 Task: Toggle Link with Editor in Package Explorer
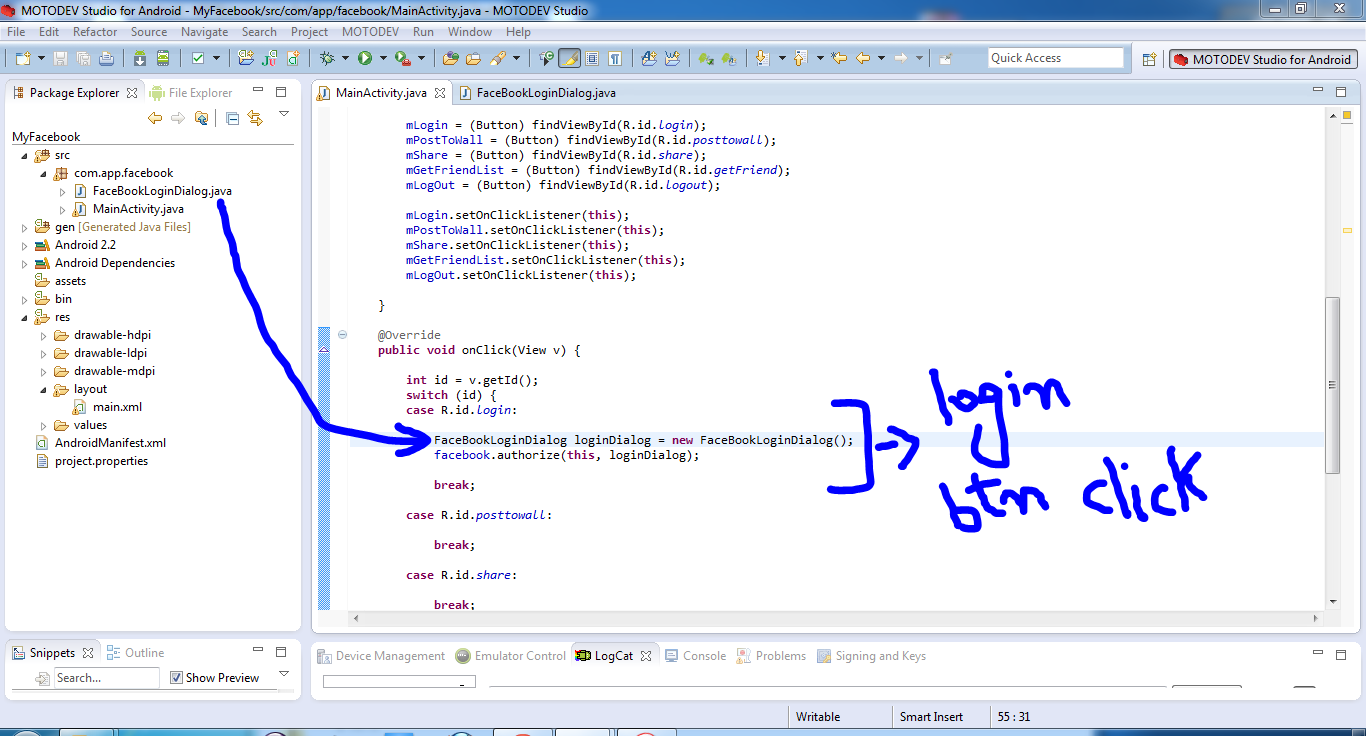click(255, 118)
